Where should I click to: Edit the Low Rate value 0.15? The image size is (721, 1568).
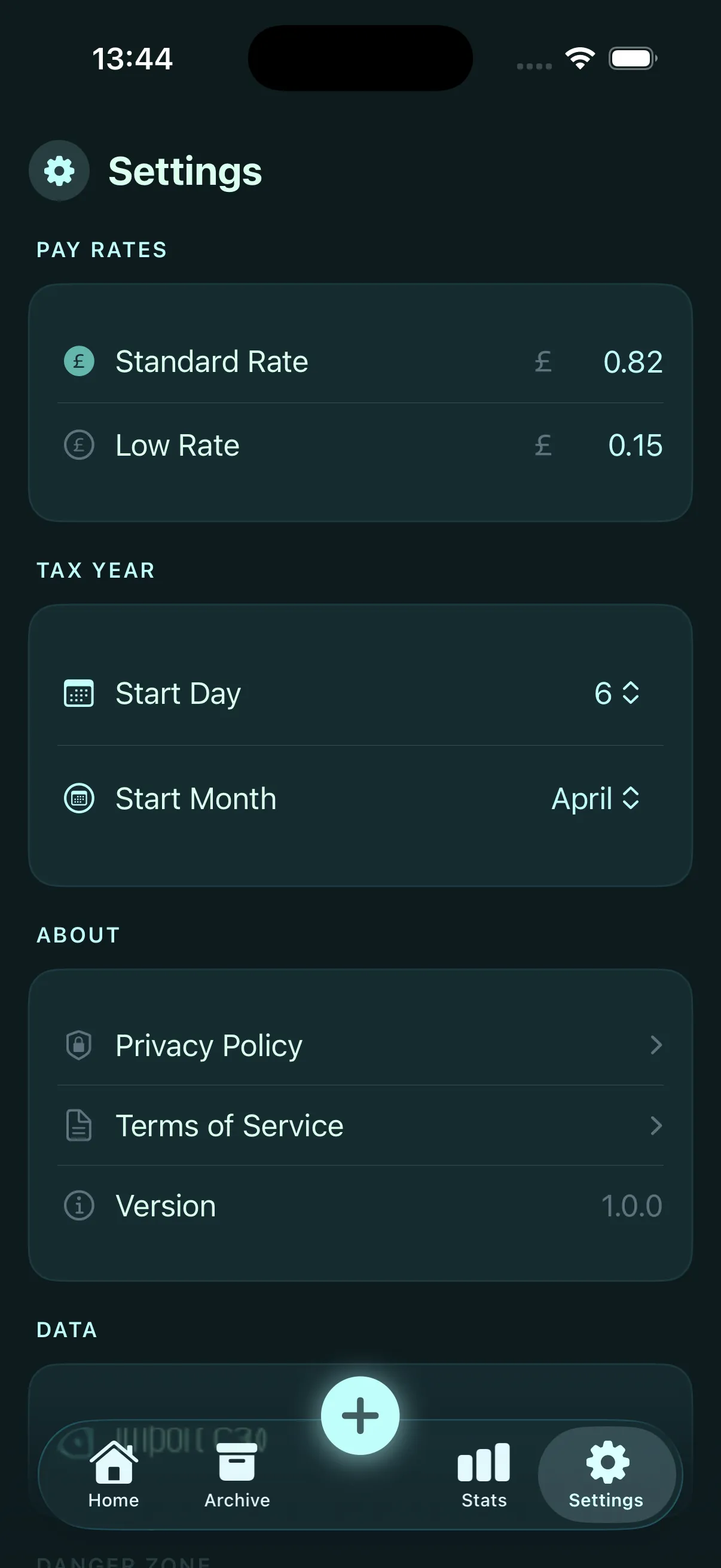pos(634,446)
